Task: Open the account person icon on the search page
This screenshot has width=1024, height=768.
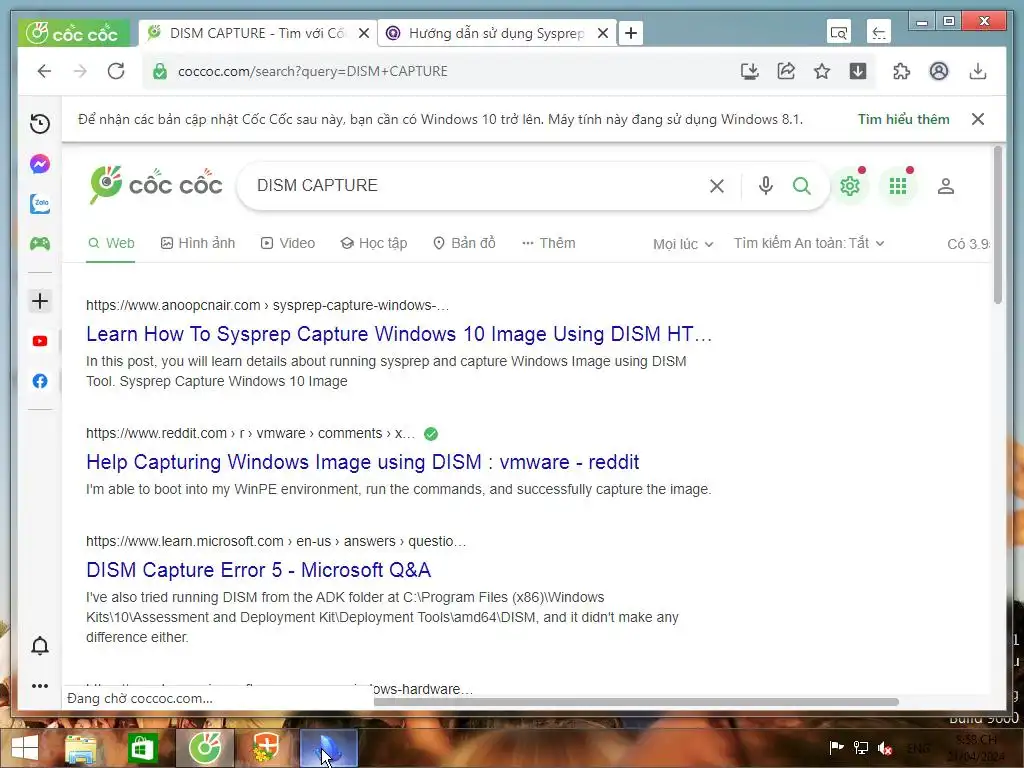Action: pos(946,186)
